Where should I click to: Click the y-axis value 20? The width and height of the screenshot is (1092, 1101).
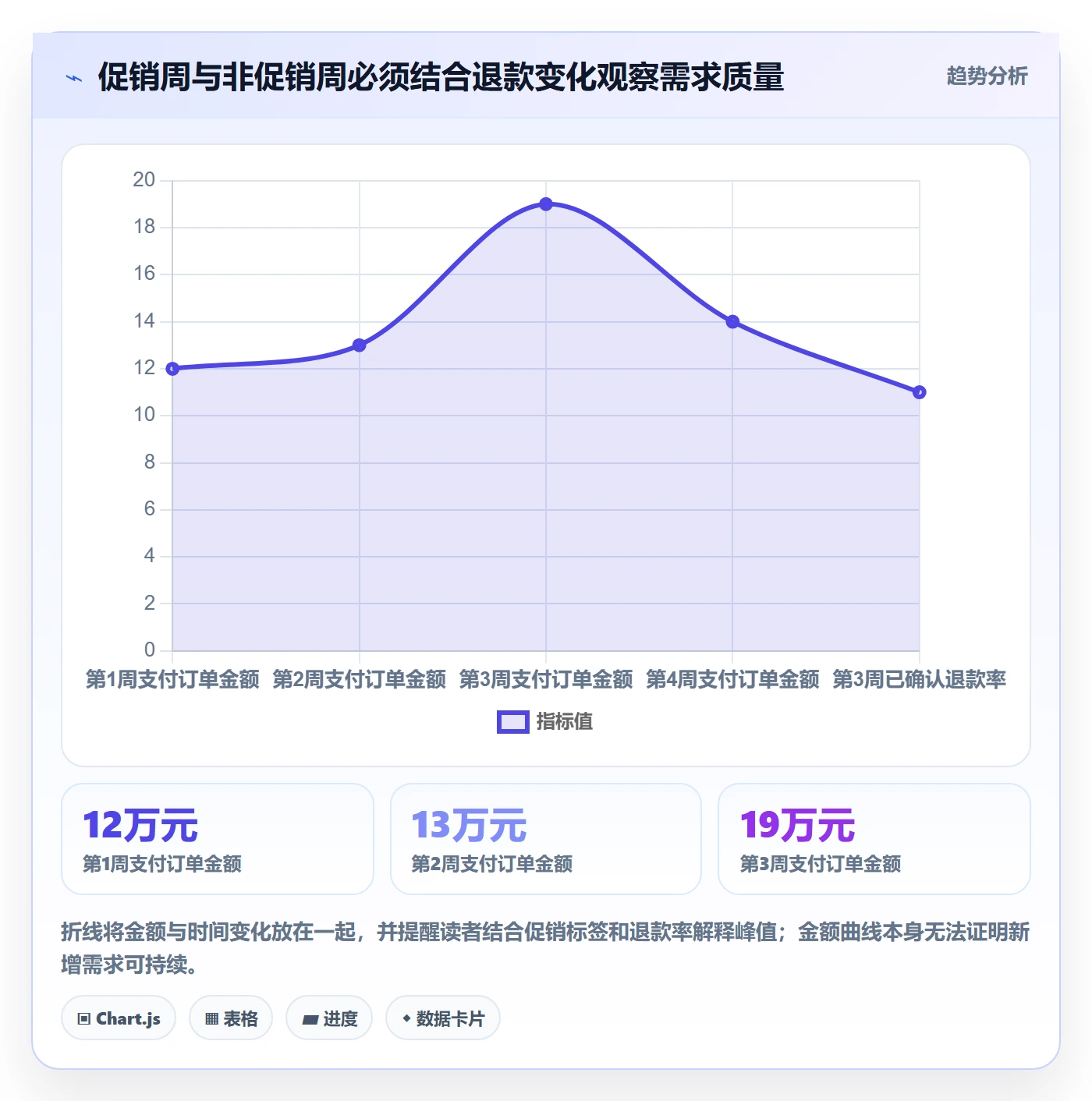click(144, 180)
